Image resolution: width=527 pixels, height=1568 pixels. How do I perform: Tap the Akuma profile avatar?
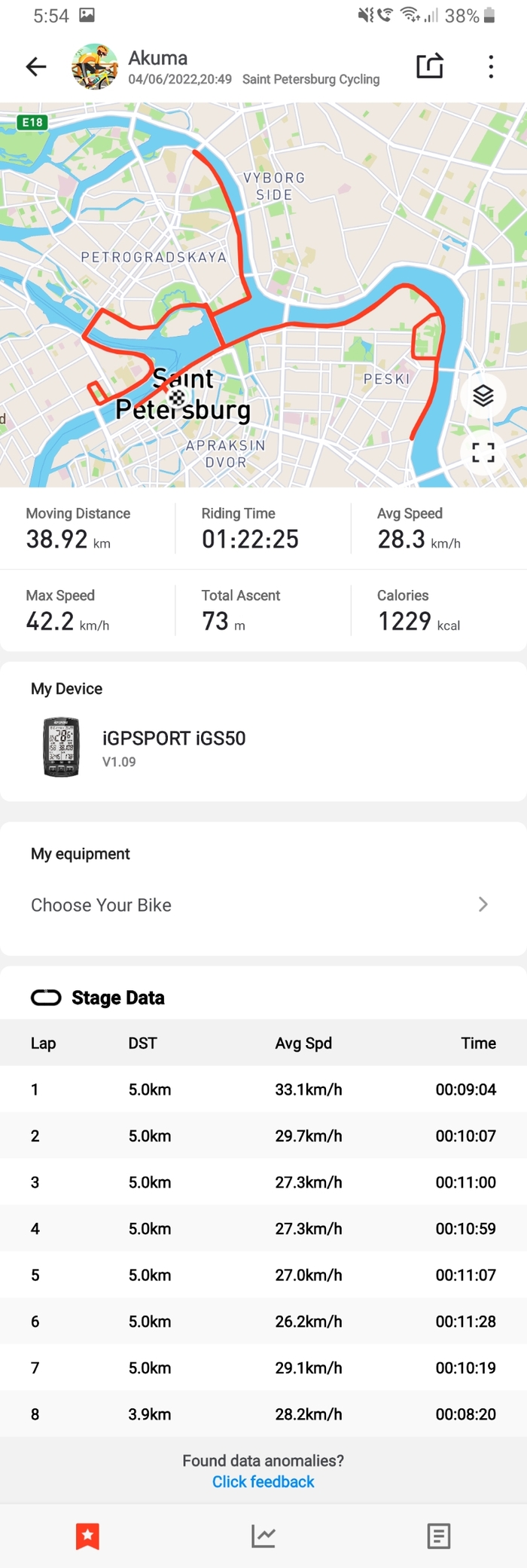point(95,67)
